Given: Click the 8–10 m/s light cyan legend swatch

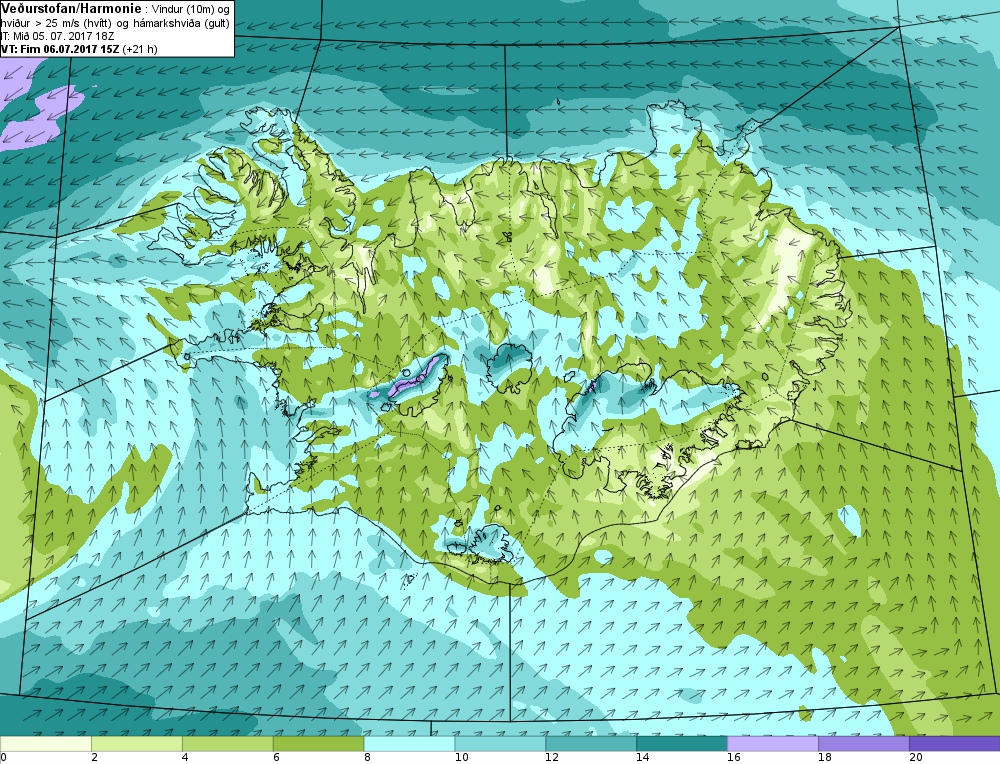Looking at the screenshot, I should [x=409, y=744].
